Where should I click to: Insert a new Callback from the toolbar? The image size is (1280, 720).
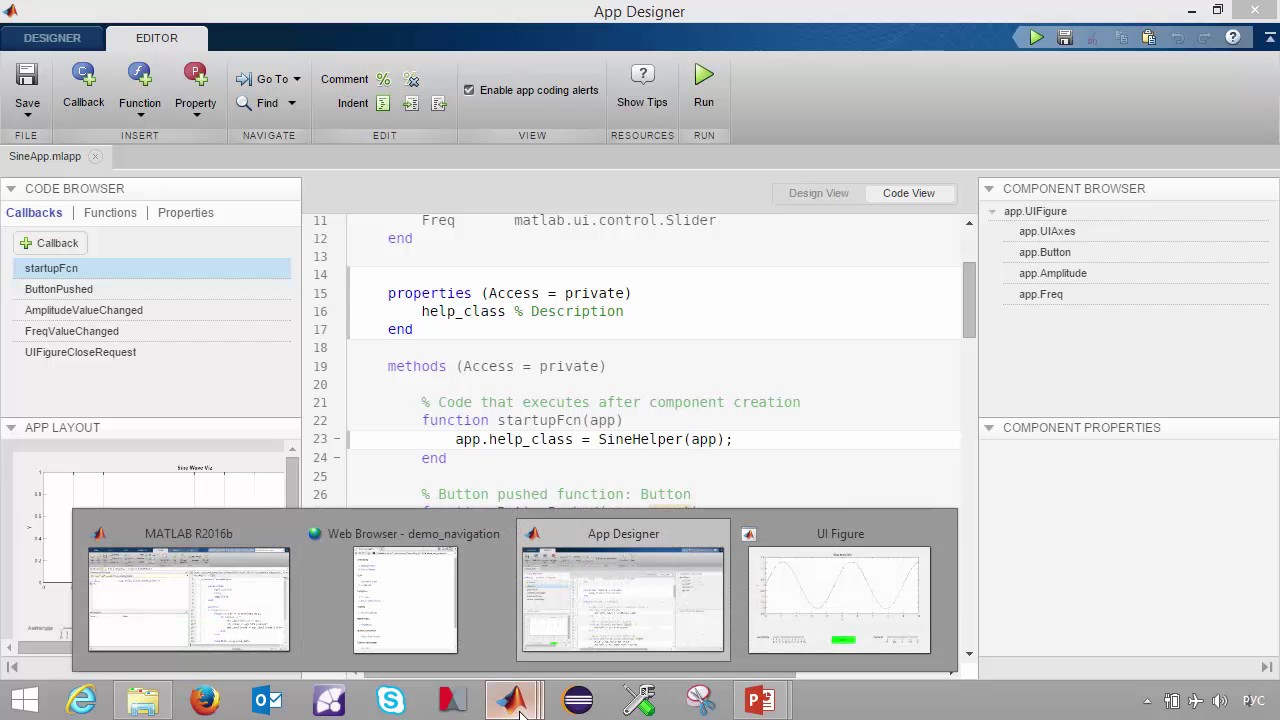[x=83, y=76]
